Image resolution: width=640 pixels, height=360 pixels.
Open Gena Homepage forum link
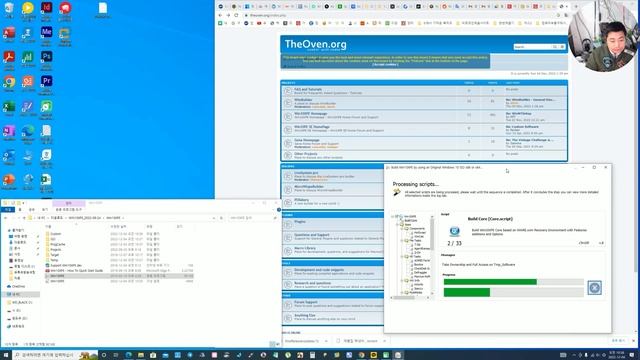tap(307, 140)
